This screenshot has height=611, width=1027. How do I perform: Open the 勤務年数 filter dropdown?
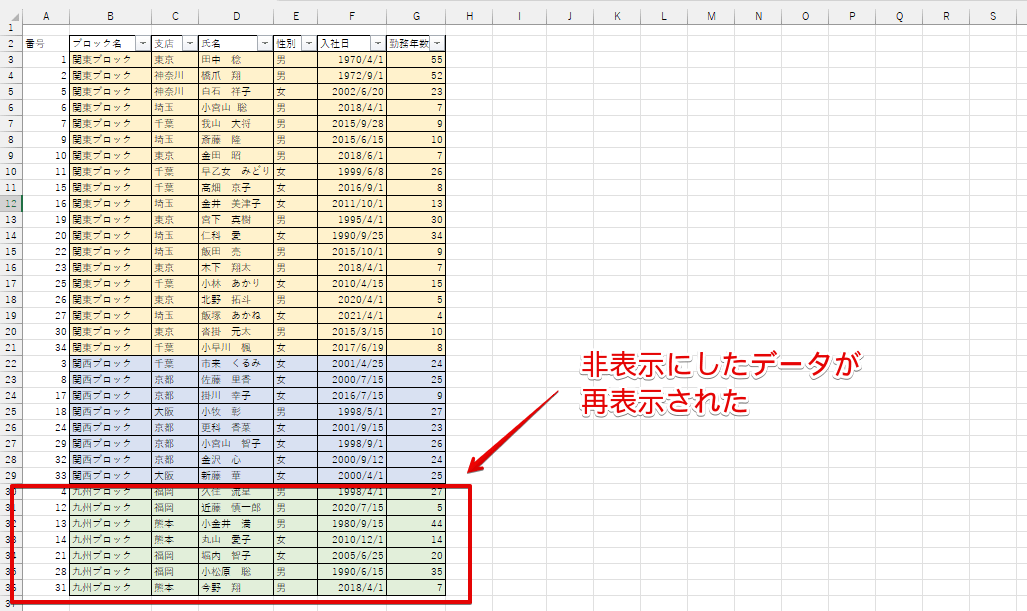(437, 43)
